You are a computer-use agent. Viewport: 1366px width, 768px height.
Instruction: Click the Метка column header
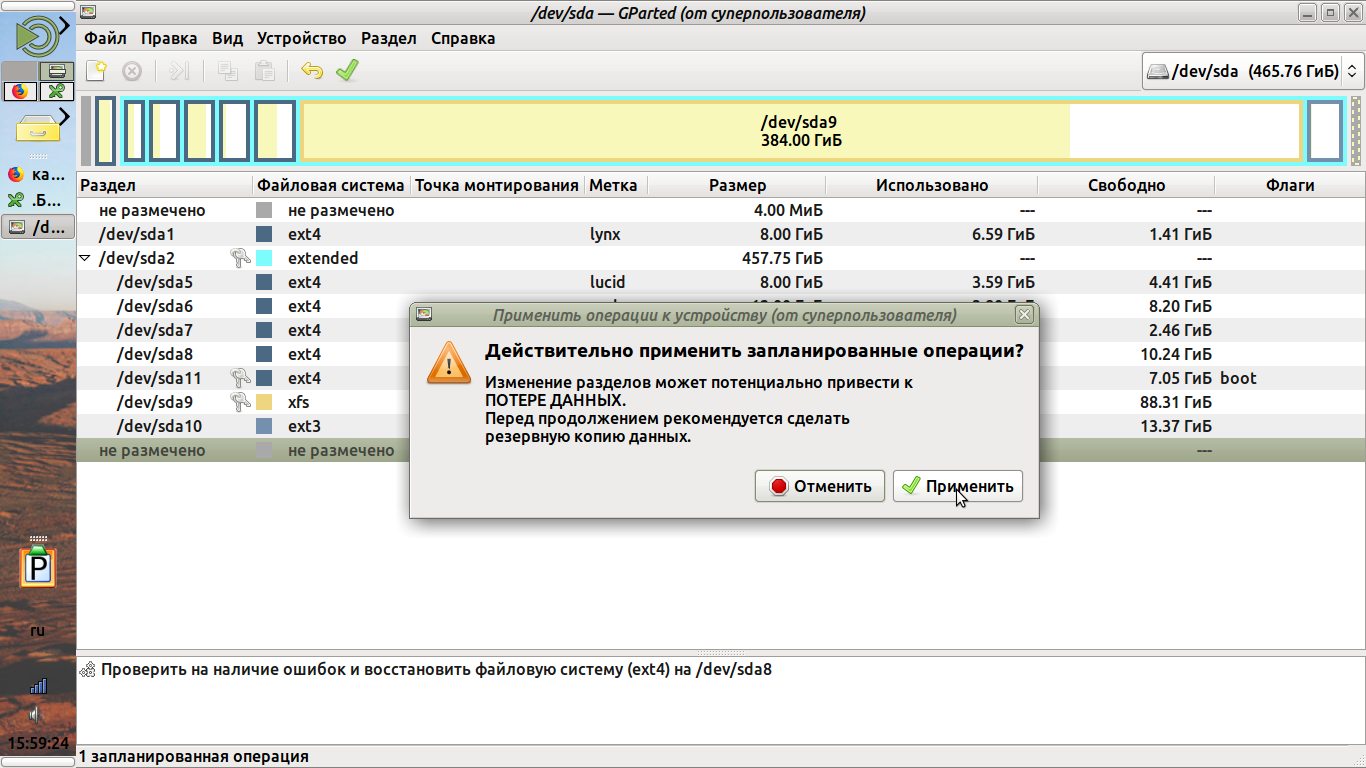pyautogui.click(x=617, y=185)
